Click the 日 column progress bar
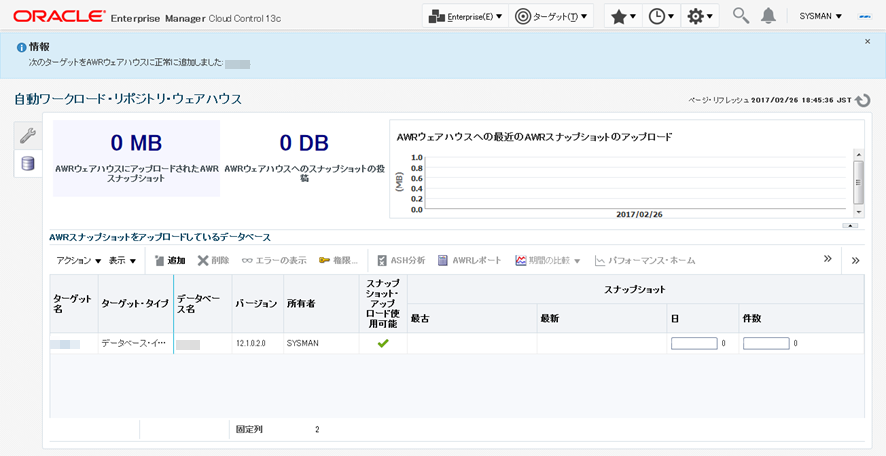The width and height of the screenshot is (886, 456). point(694,343)
